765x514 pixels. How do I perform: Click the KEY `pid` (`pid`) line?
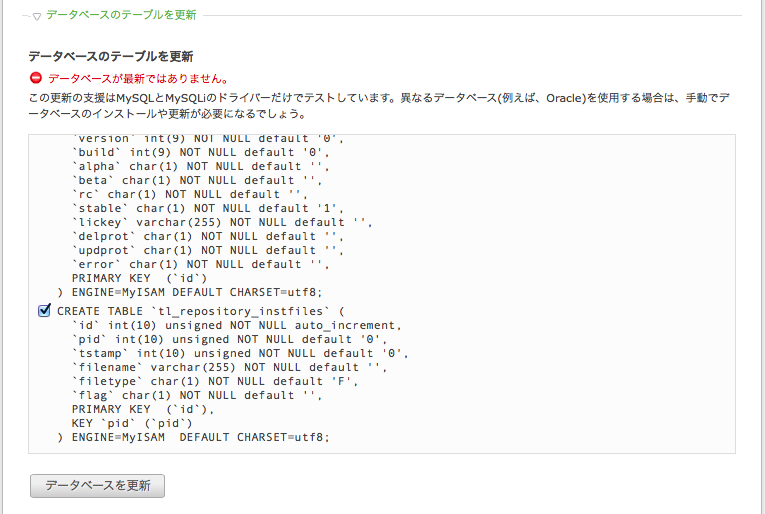point(132,423)
